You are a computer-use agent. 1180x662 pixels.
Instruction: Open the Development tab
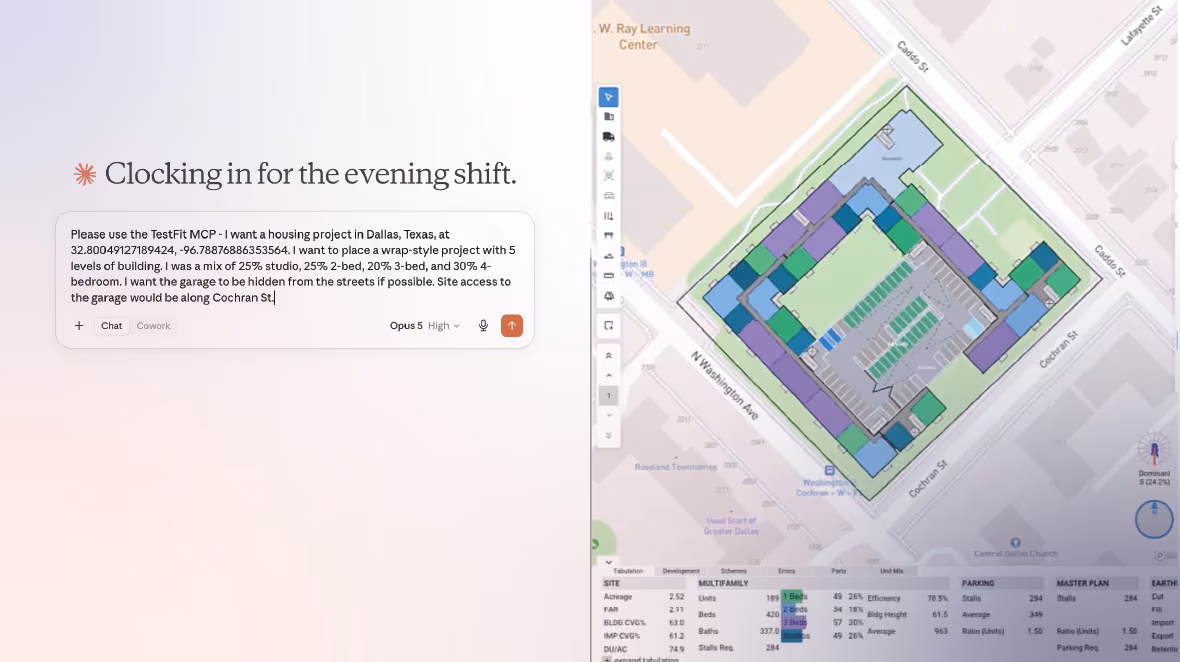(x=681, y=571)
